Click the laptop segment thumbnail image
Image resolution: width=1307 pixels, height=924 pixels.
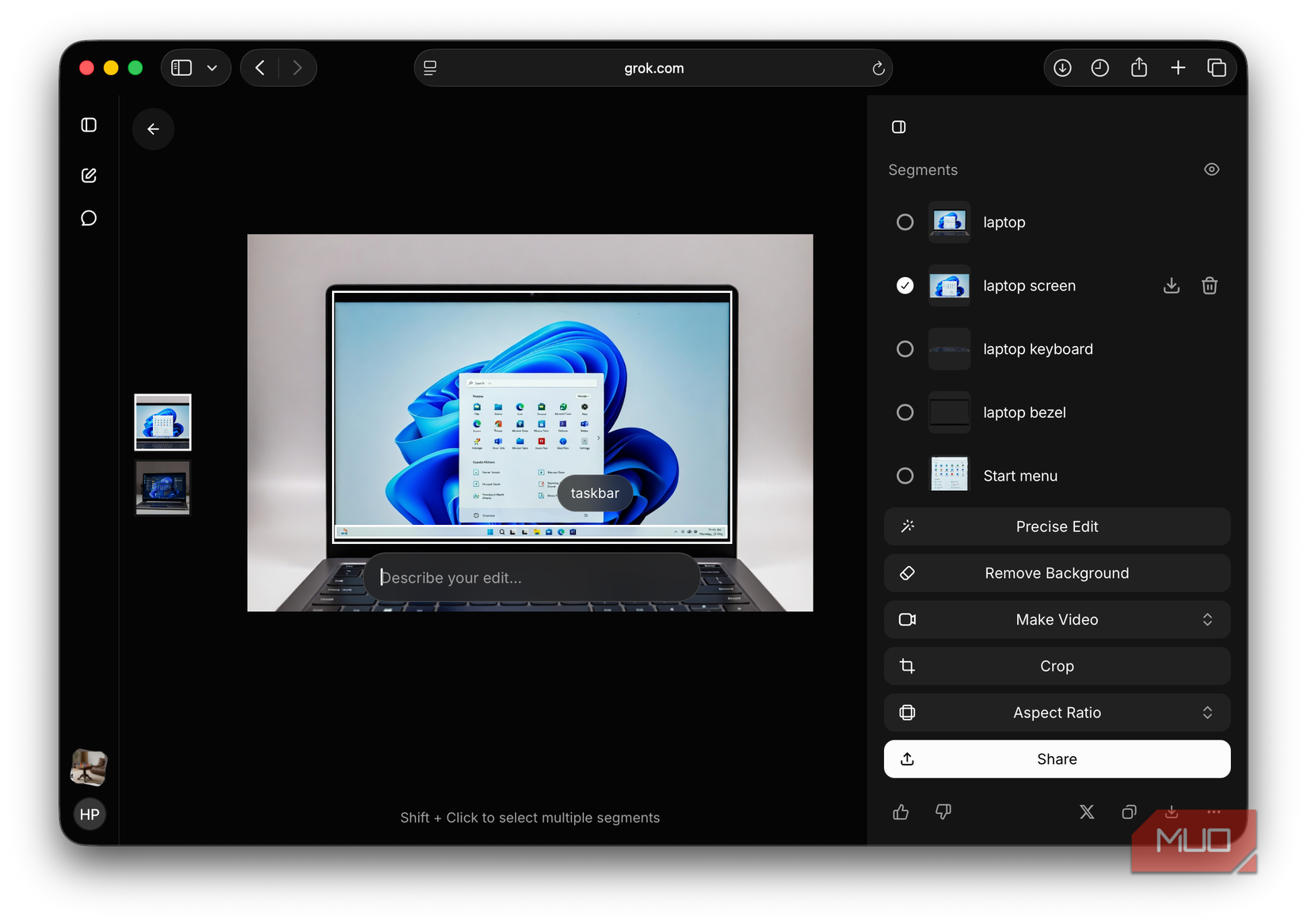pyautogui.click(x=949, y=222)
